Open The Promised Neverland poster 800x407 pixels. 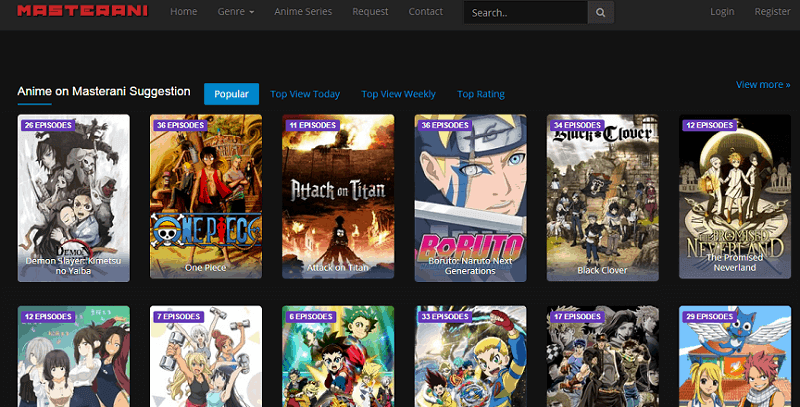click(734, 197)
